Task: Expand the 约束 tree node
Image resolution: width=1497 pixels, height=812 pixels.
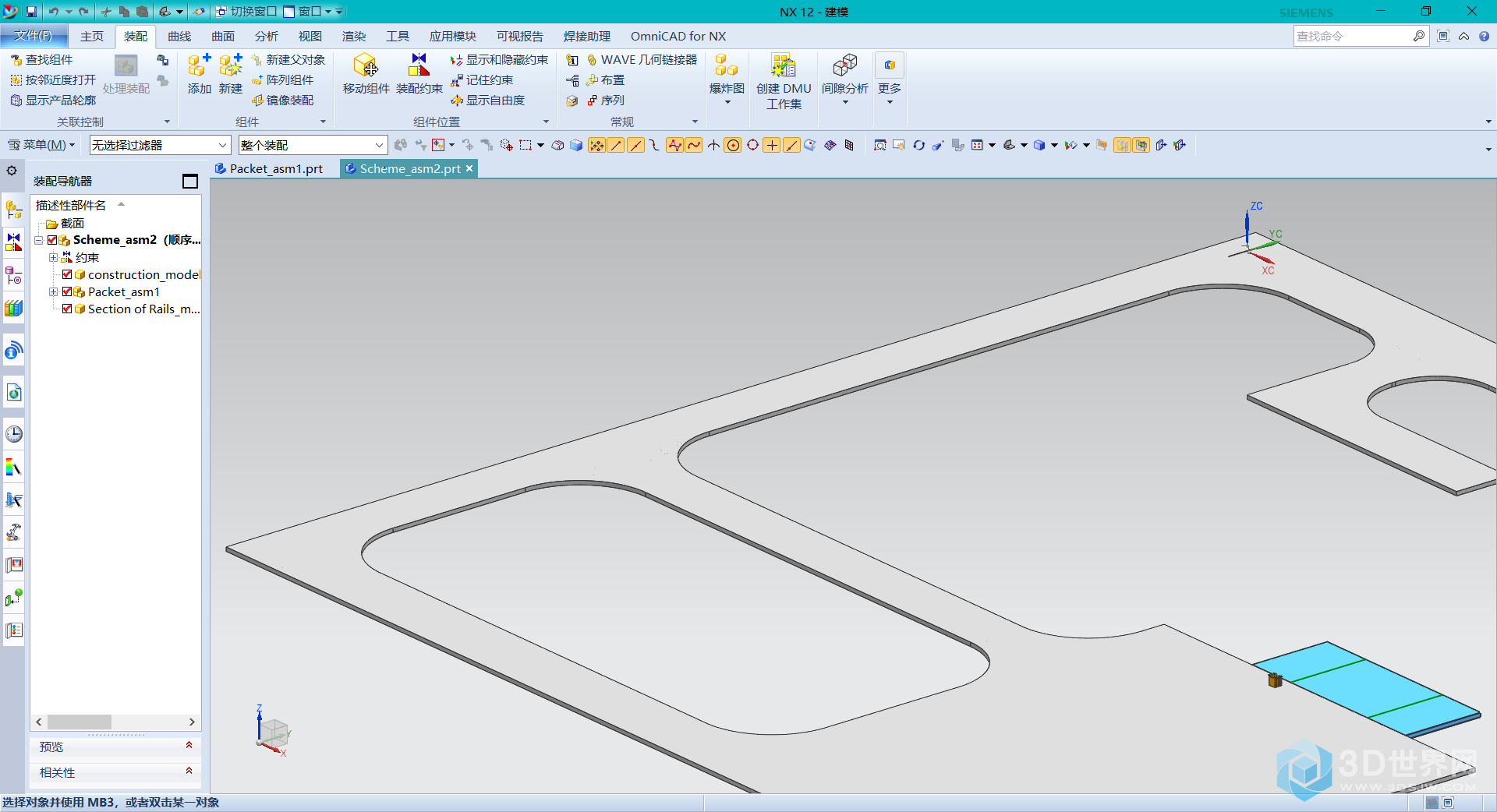Action: [53, 257]
